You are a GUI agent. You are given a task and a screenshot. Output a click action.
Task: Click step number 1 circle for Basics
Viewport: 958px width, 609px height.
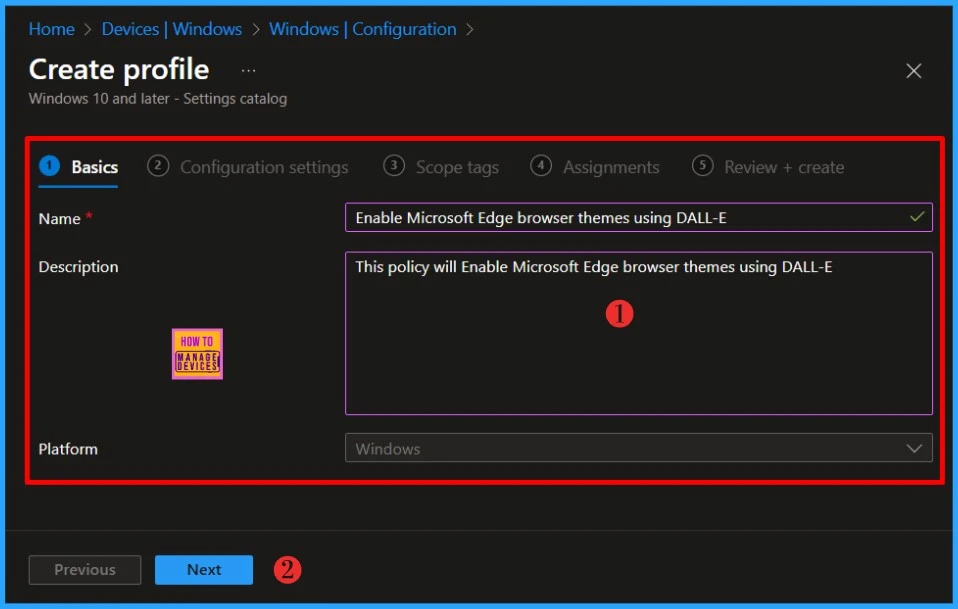point(49,166)
